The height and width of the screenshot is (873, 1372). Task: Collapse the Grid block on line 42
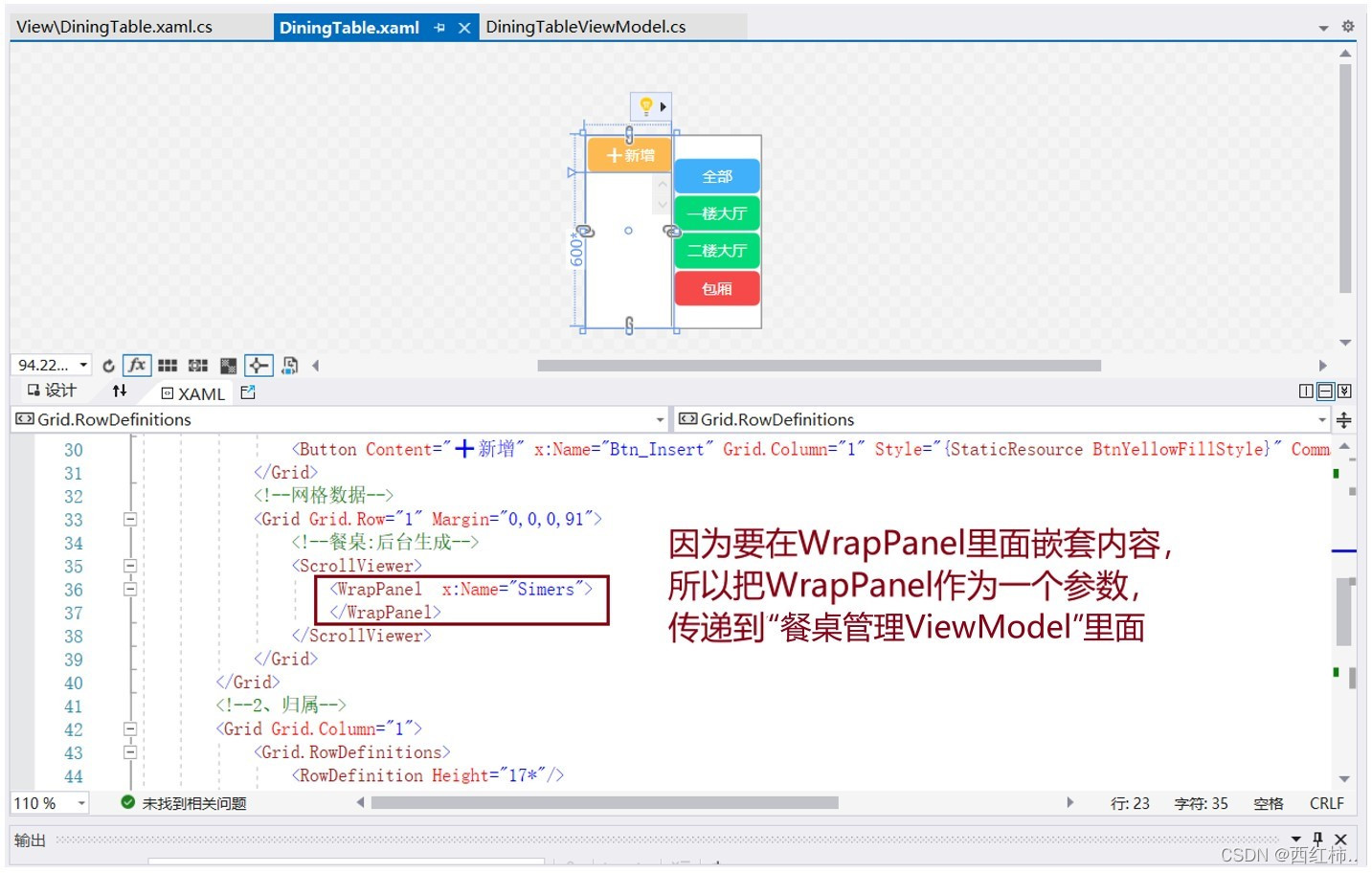click(130, 729)
